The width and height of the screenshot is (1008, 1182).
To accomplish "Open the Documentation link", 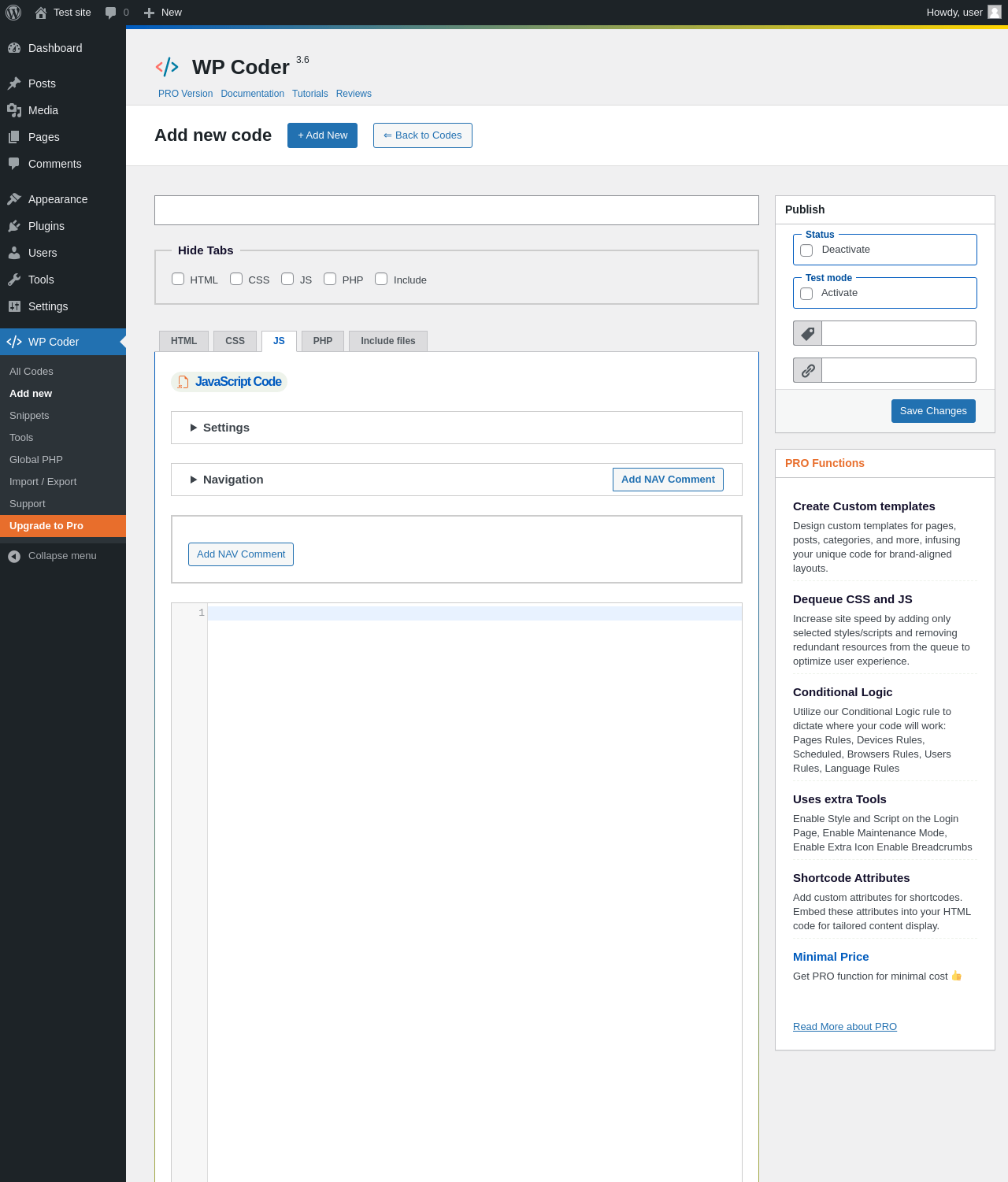I will pos(252,94).
